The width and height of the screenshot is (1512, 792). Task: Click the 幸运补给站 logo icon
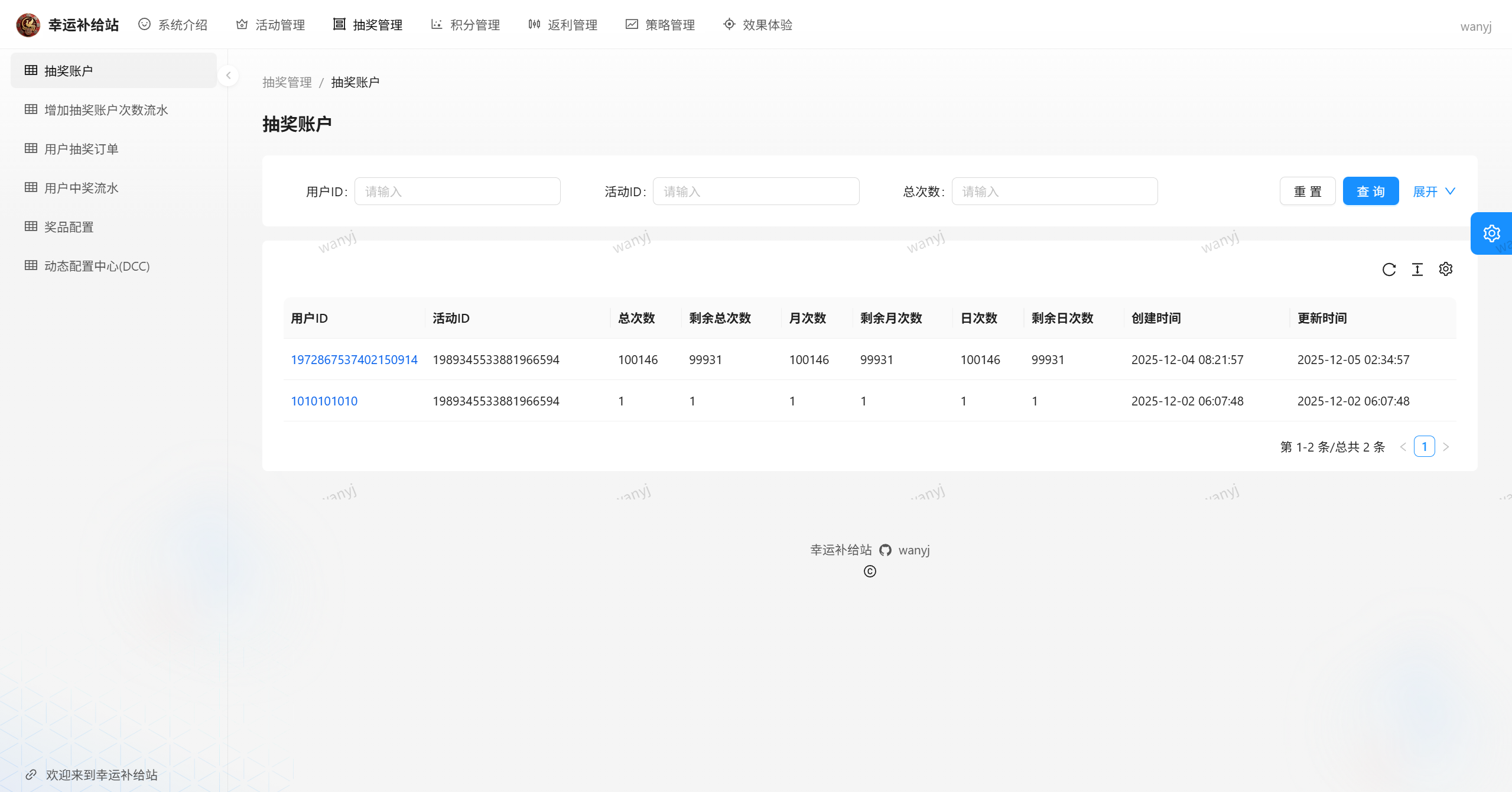pos(28,25)
